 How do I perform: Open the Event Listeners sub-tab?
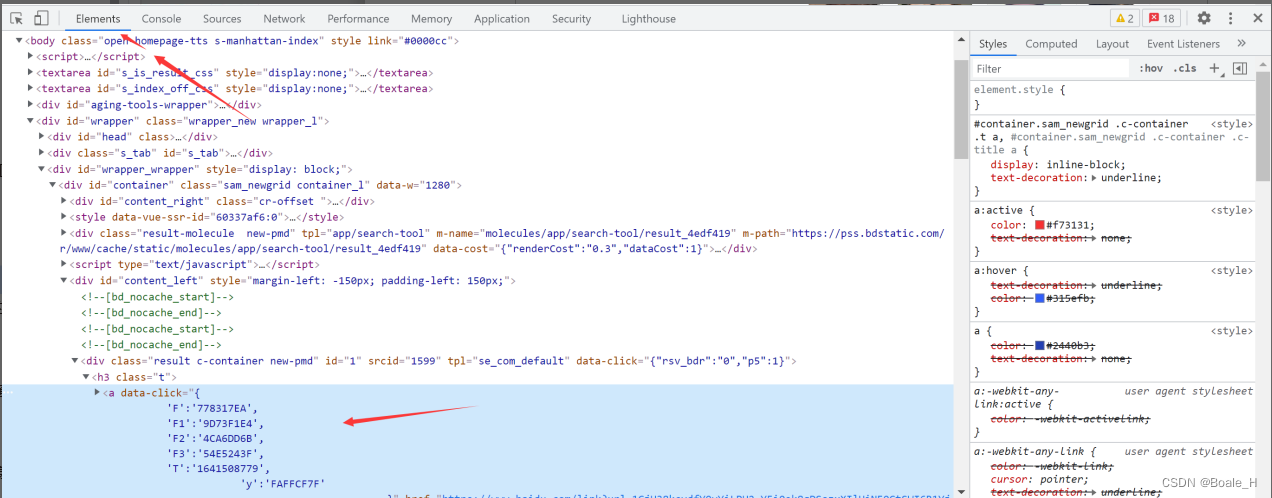(1184, 43)
